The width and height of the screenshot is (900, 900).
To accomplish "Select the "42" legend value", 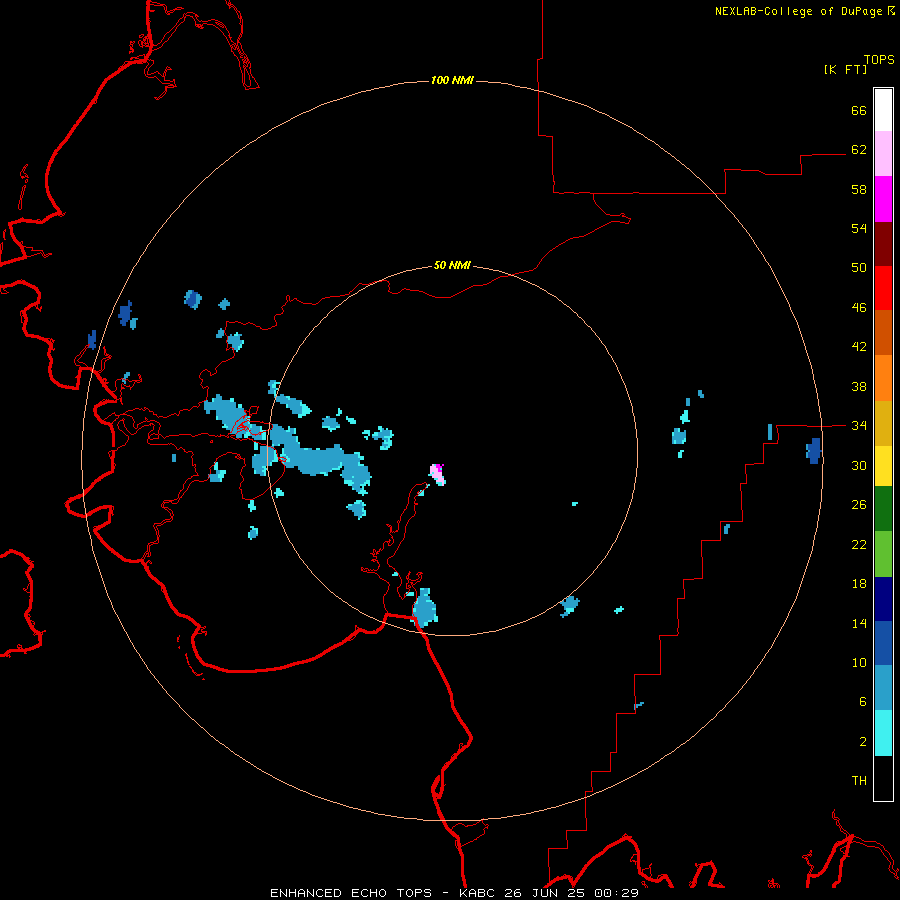I will pyautogui.click(x=859, y=347).
